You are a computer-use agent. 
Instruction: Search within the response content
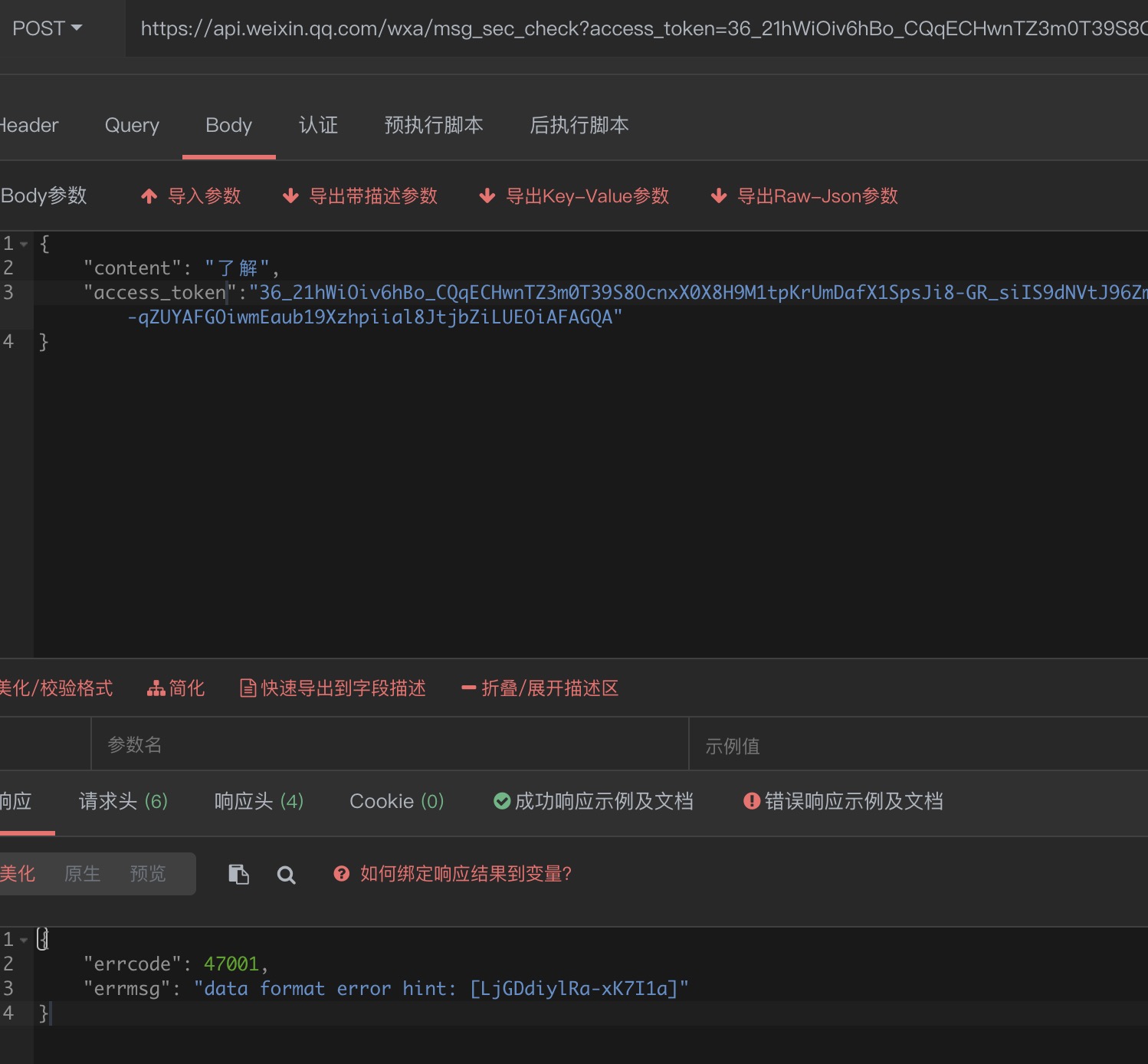pyautogui.click(x=286, y=874)
